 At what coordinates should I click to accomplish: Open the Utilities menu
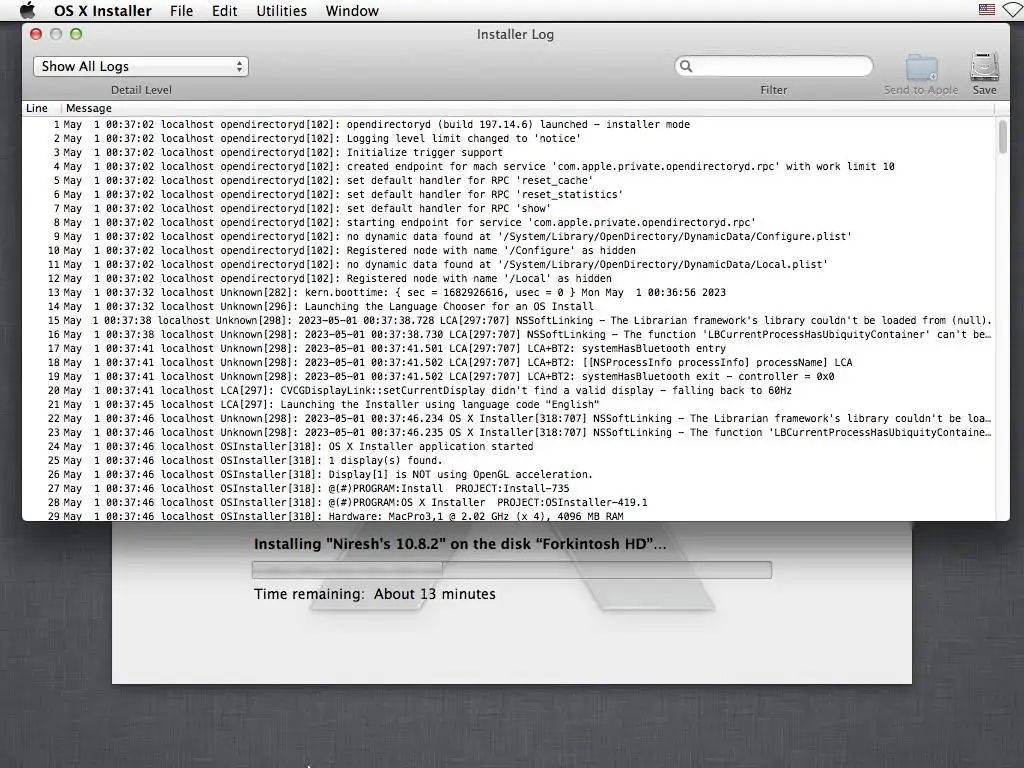click(x=281, y=11)
